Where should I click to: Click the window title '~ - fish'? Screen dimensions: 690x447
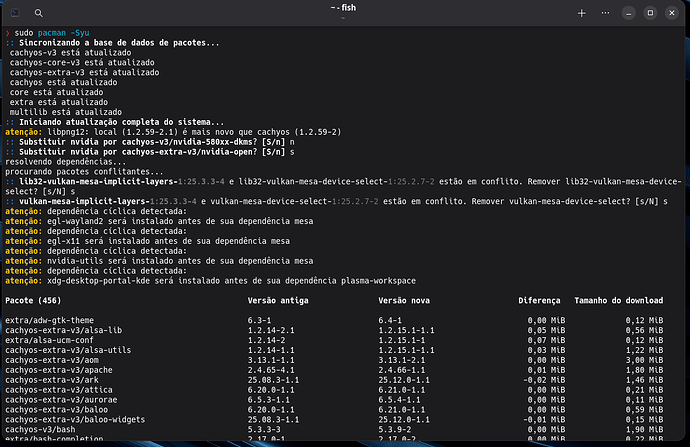[x=344, y=8]
